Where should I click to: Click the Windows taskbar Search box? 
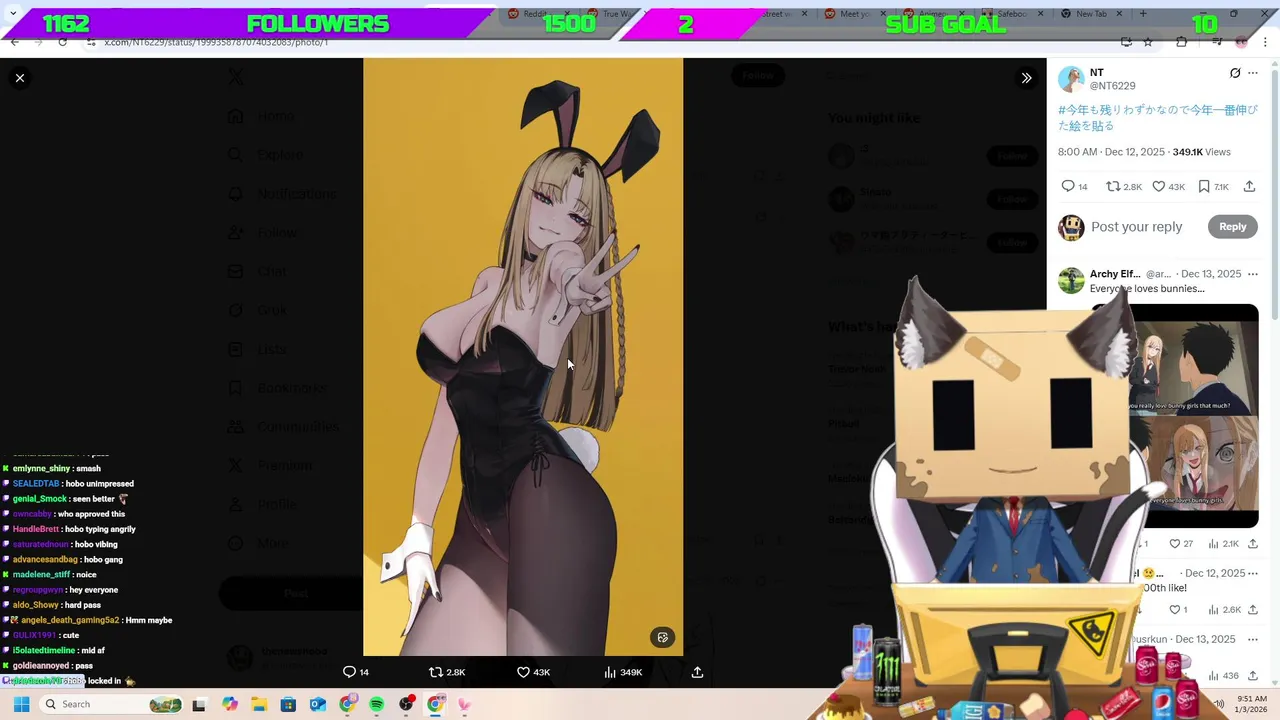tap(113, 704)
